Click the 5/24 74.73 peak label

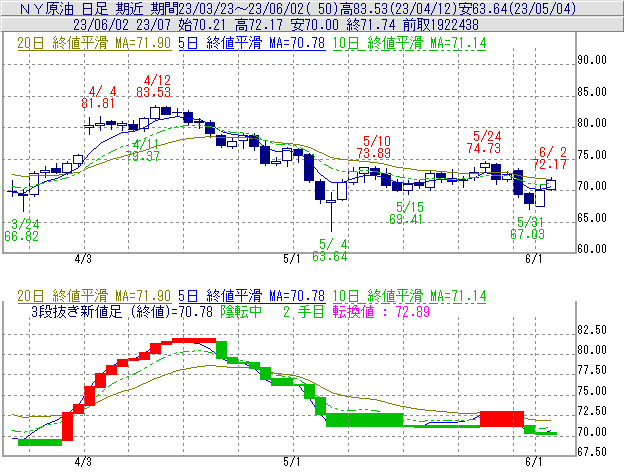[x=484, y=142]
